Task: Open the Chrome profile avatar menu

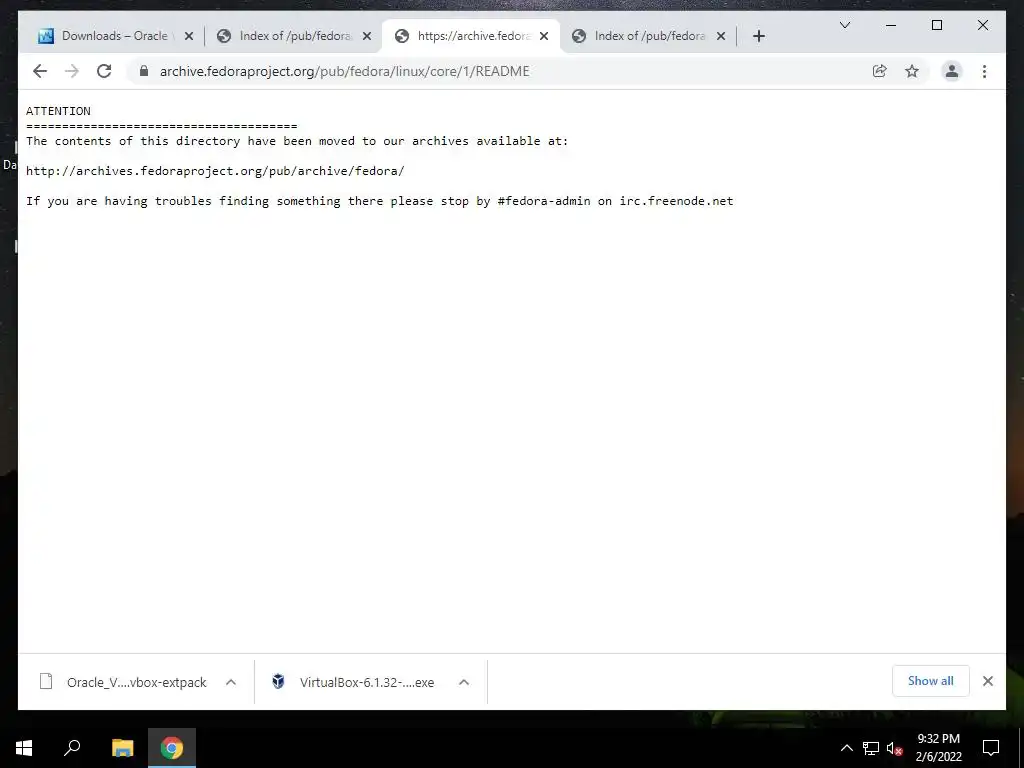Action: point(952,71)
